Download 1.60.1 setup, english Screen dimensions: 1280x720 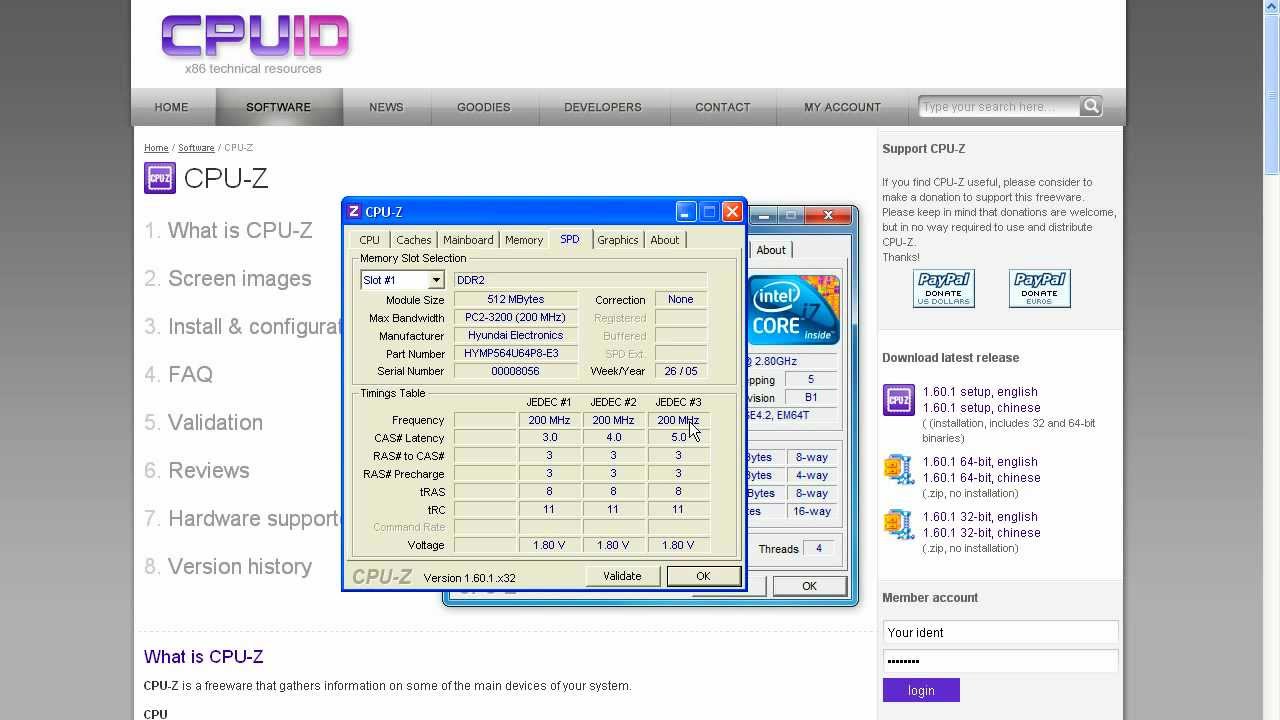point(980,392)
